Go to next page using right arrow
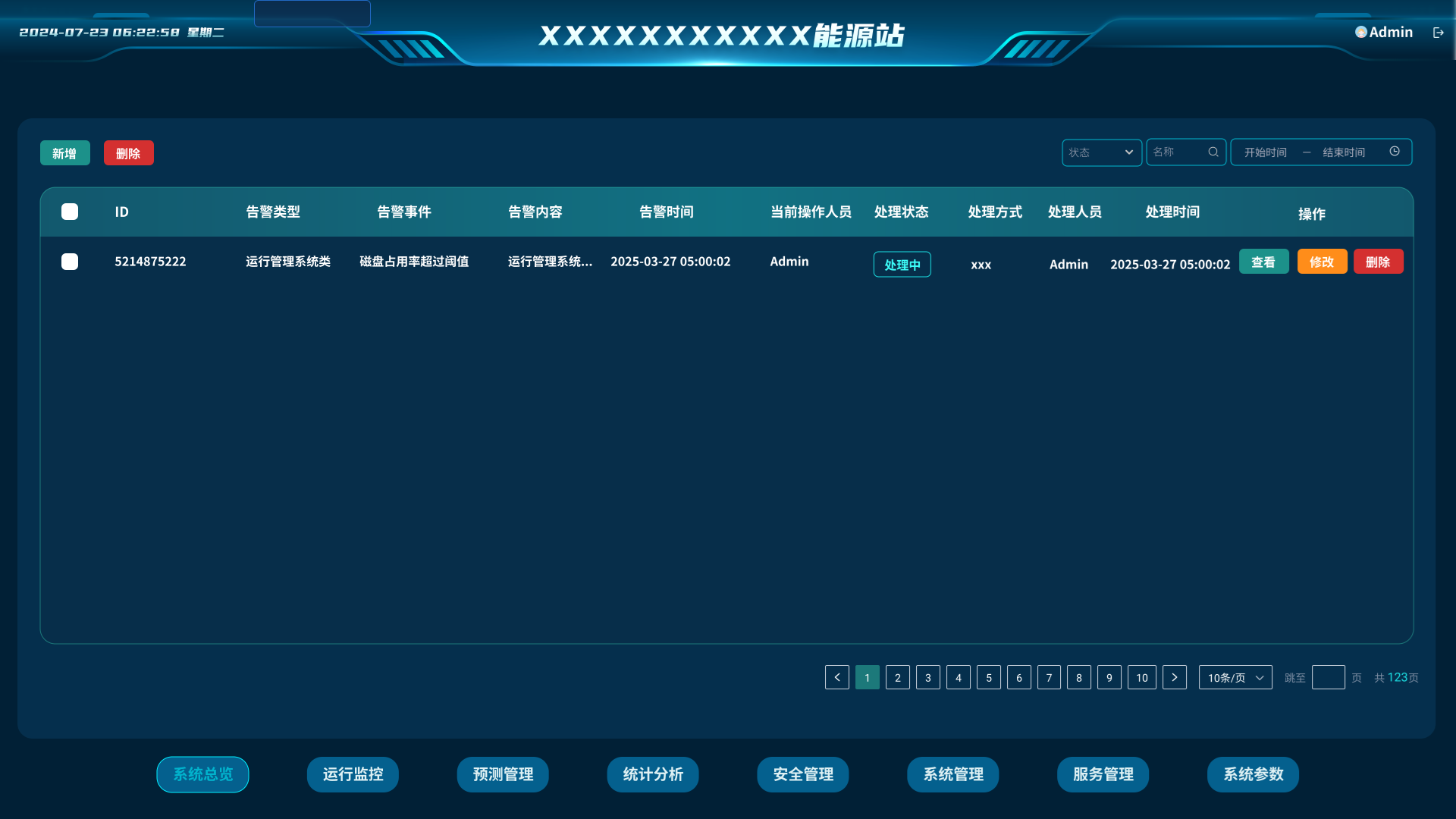This screenshot has width=1456, height=819. point(1175,677)
